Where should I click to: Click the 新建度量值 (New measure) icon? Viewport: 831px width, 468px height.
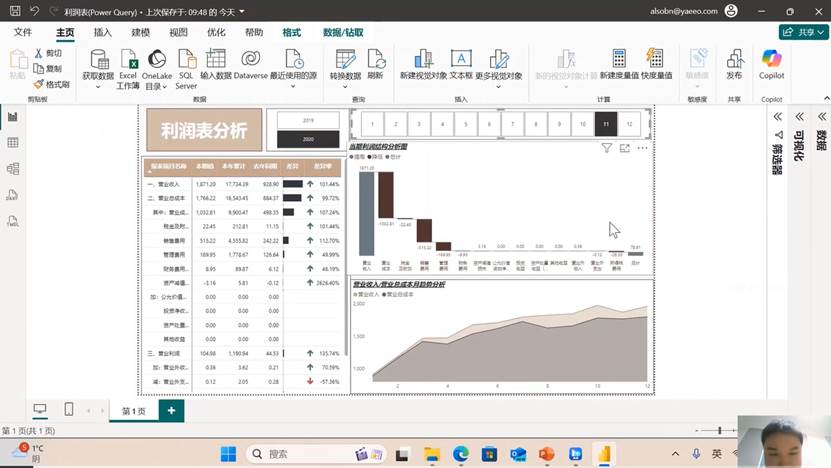tap(619, 60)
